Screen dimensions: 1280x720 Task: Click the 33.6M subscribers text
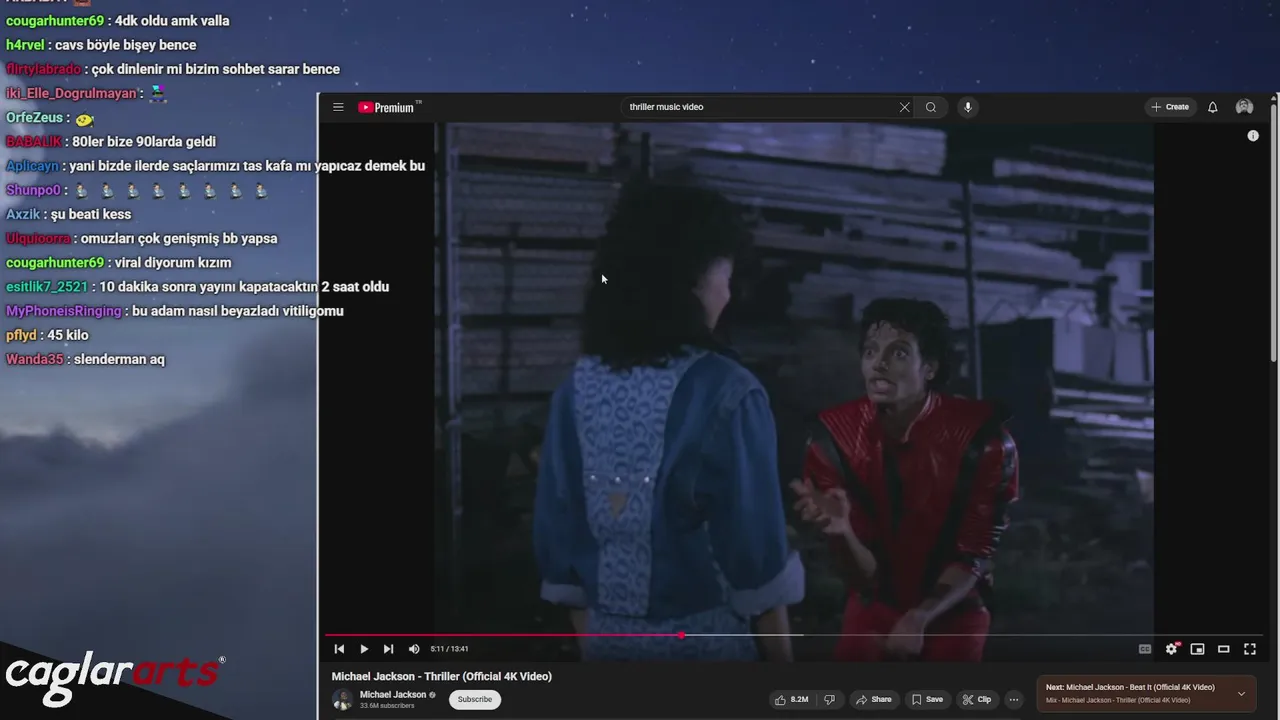(x=387, y=706)
